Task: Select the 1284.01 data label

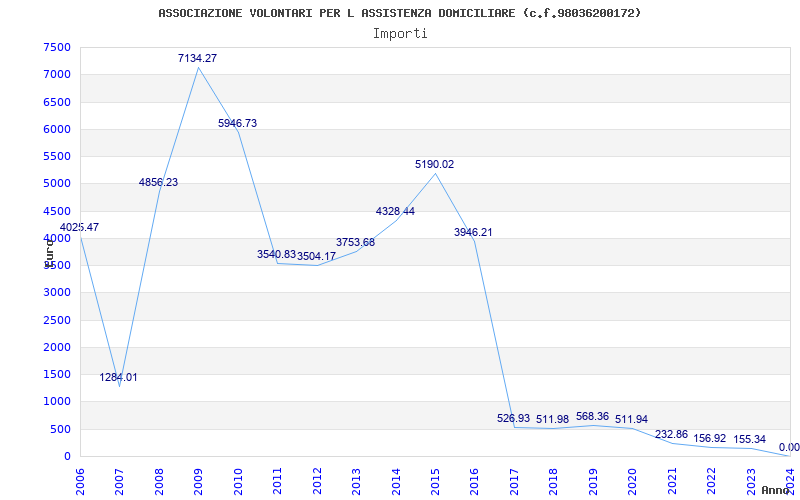Action: [118, 378]
